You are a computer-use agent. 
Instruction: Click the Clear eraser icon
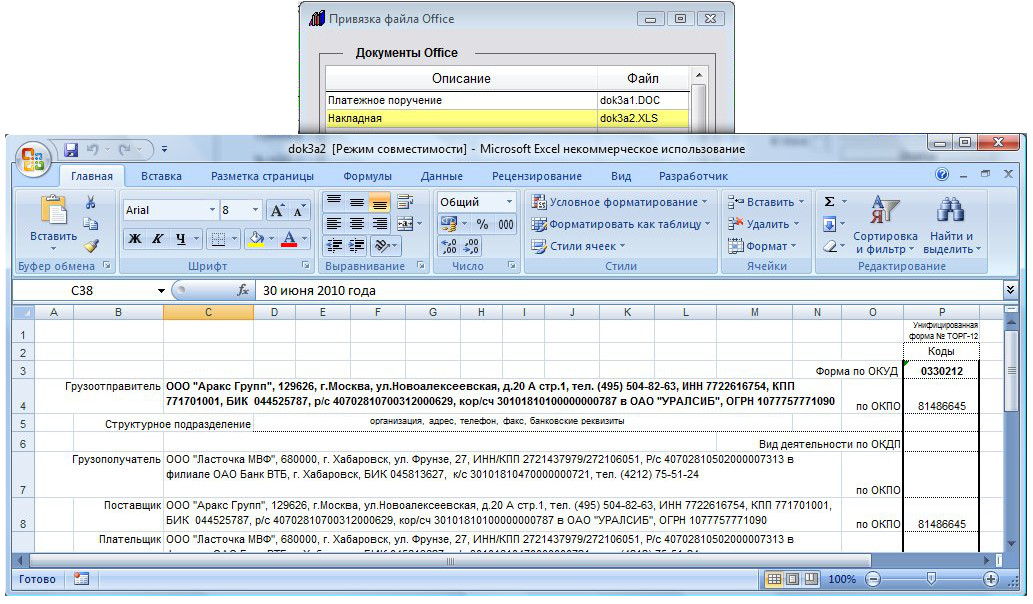pos(829,246)
